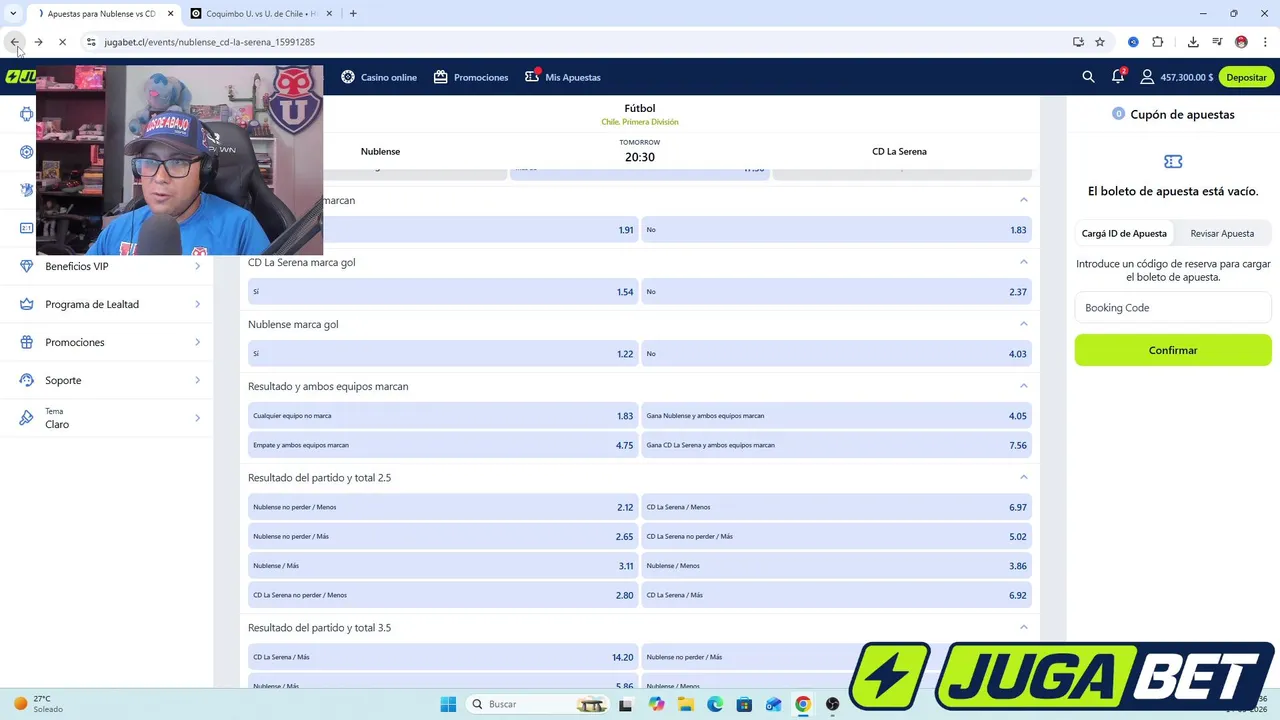Open site information icon in address bar

tap(91, 42)
